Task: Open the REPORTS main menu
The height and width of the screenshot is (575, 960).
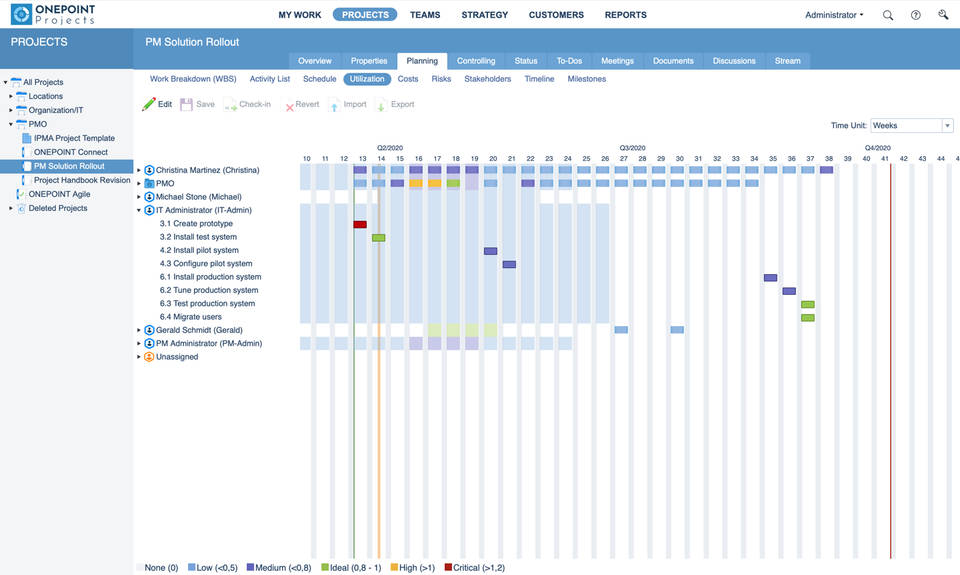Action: [x=625, y=15]
